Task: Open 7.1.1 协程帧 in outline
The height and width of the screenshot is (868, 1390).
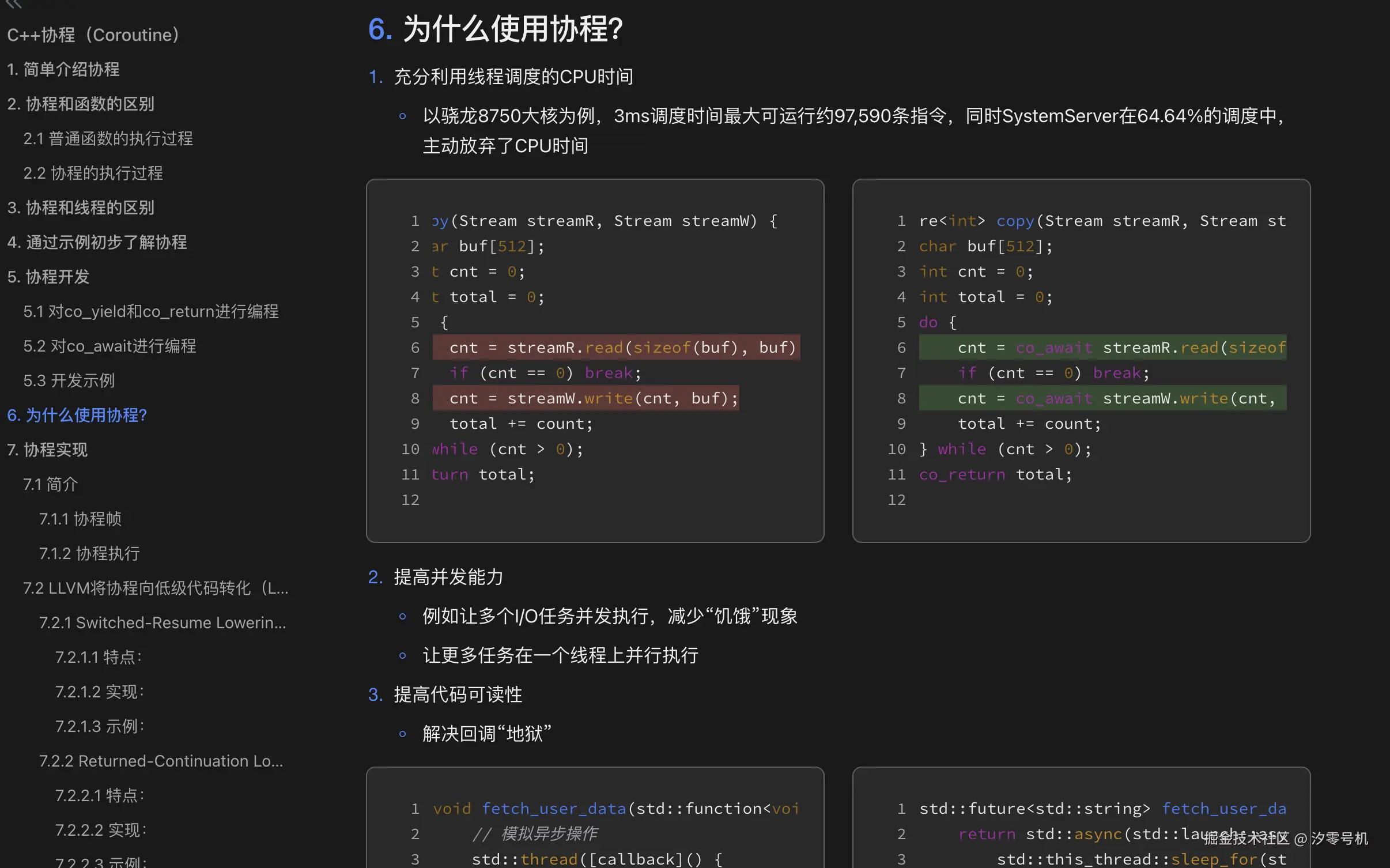Action: 80,519
